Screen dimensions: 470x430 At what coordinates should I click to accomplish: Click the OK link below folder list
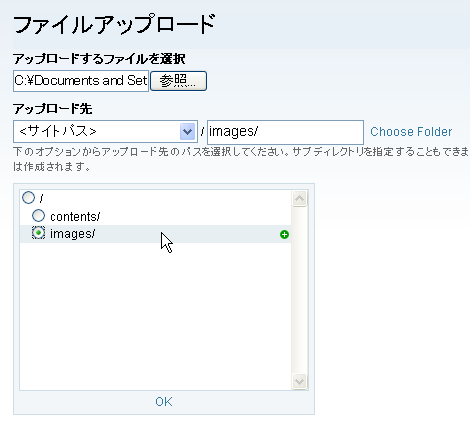[164, 402]
